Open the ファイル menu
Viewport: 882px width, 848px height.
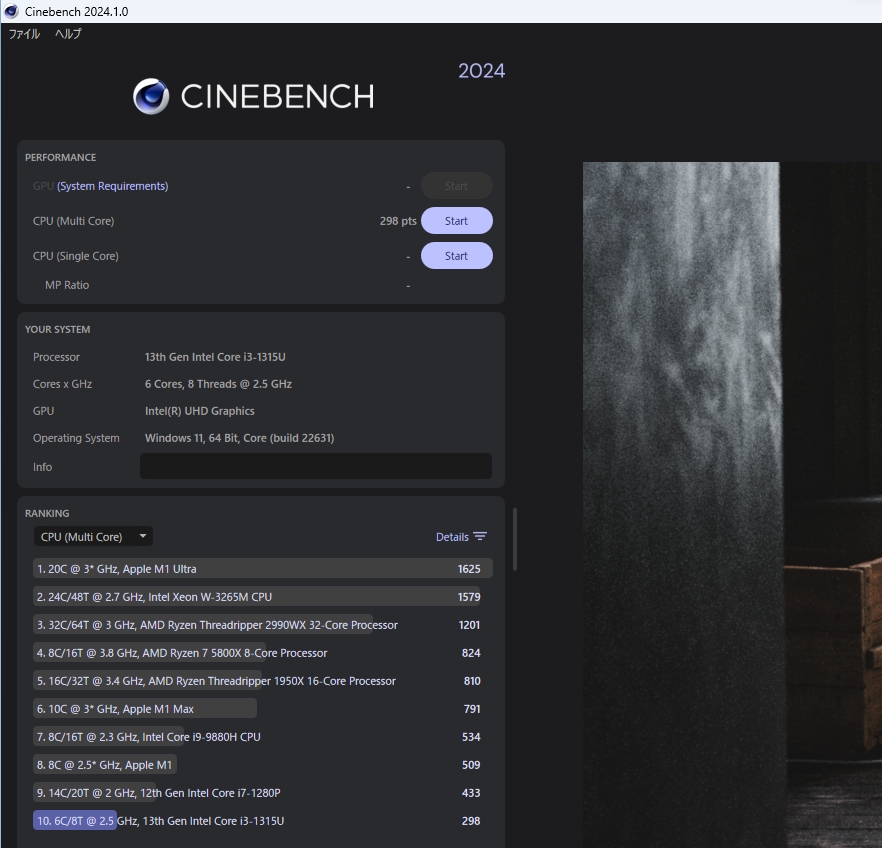coord(24,34)
